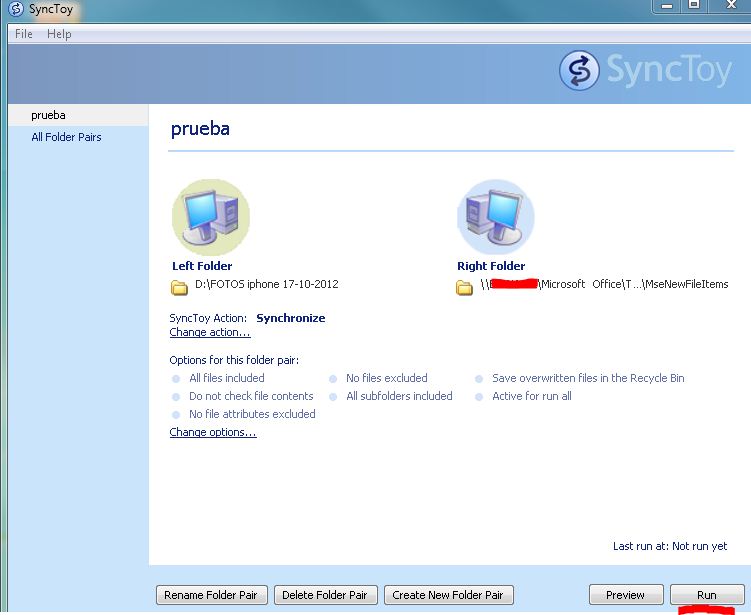Minimize the SyncToy window

point(667,6)
